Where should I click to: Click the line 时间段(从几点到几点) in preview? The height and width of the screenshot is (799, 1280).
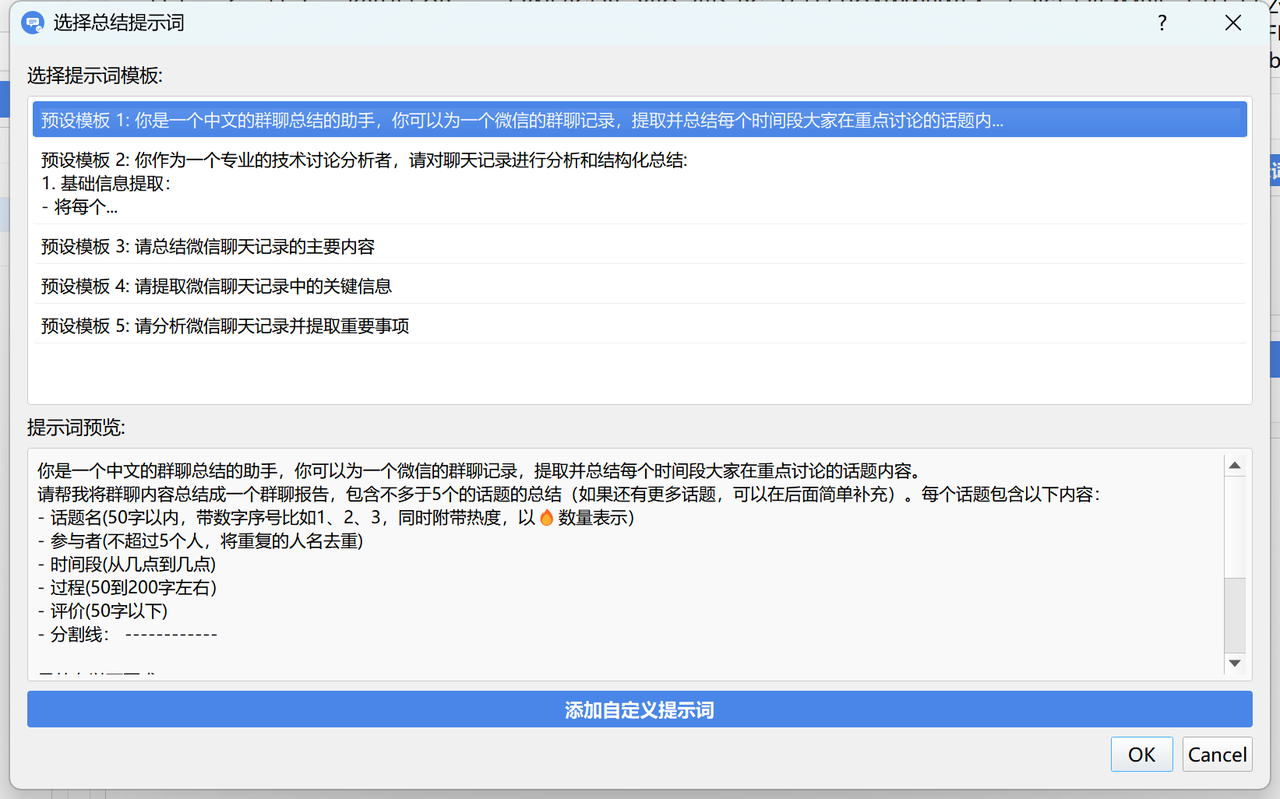click(127, 565)
